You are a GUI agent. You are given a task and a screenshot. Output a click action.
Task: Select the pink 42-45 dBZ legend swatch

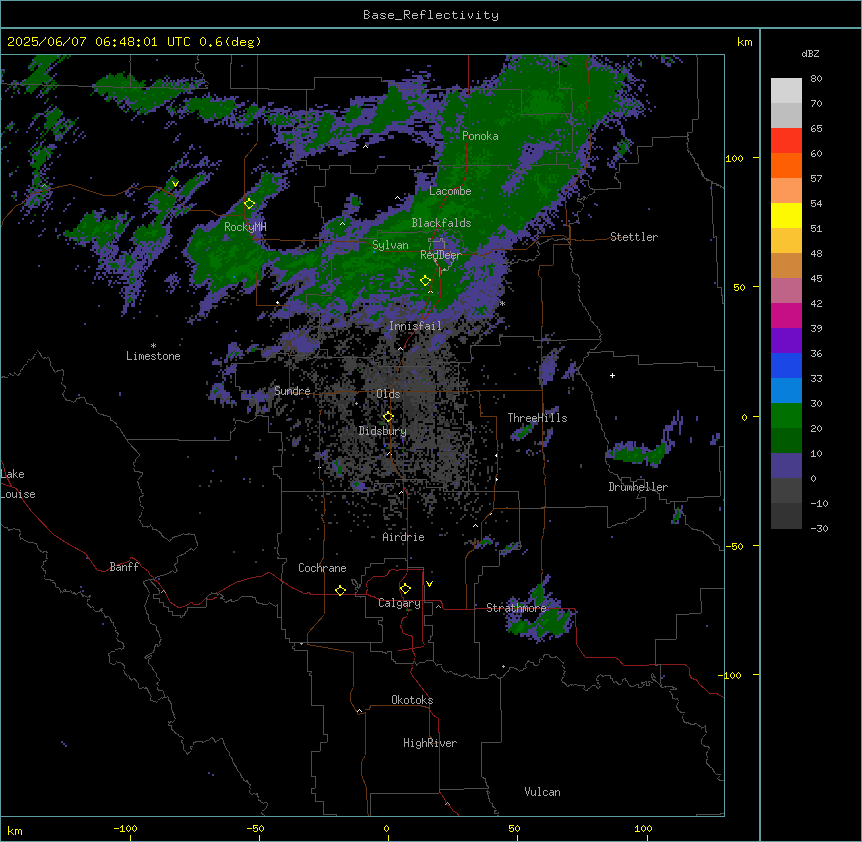(x=786, y=291)
